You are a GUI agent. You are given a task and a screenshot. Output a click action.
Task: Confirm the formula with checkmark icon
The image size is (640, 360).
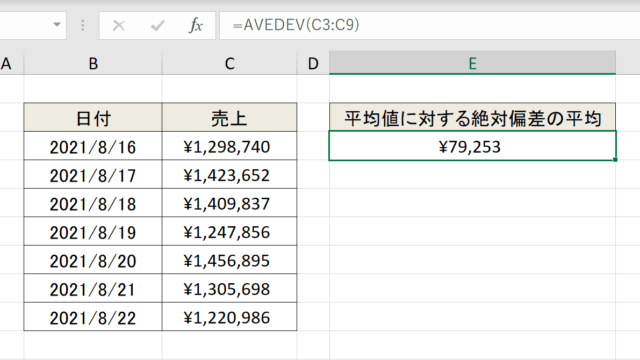tap(158, 26)
